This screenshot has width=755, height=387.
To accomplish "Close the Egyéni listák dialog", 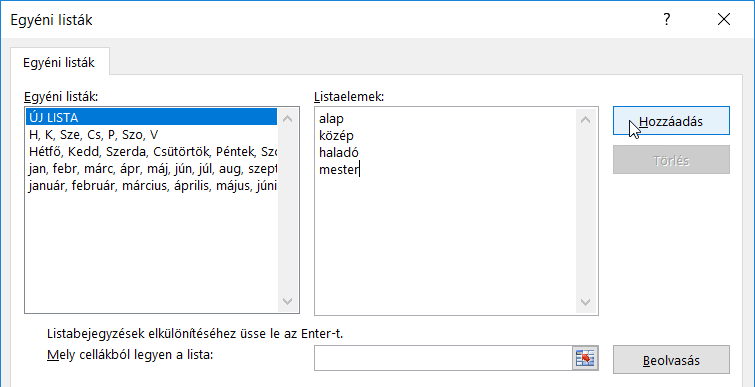I will tap(724, 19).
